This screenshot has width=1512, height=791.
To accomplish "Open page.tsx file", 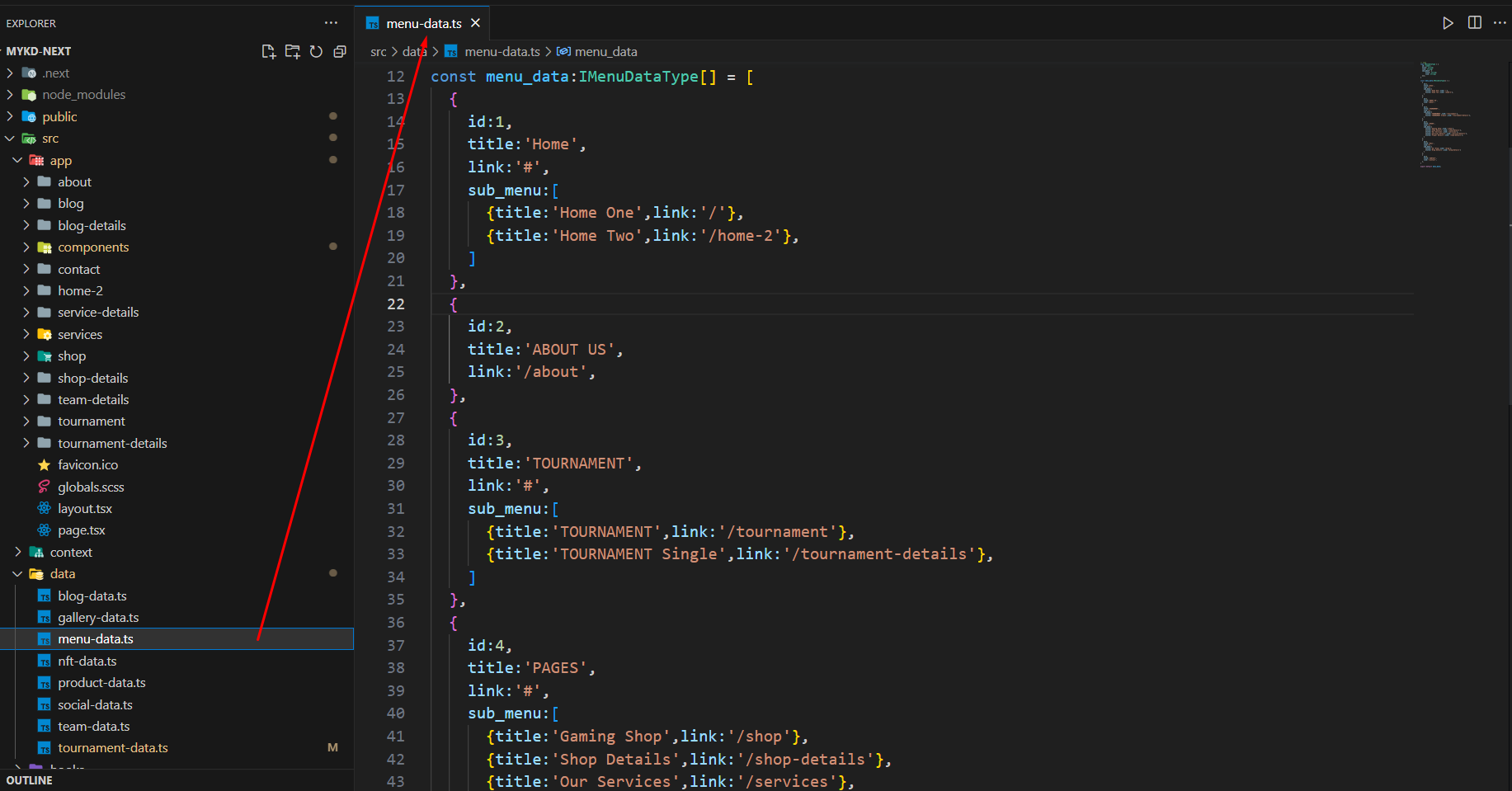I will click(x=177, y=530).
